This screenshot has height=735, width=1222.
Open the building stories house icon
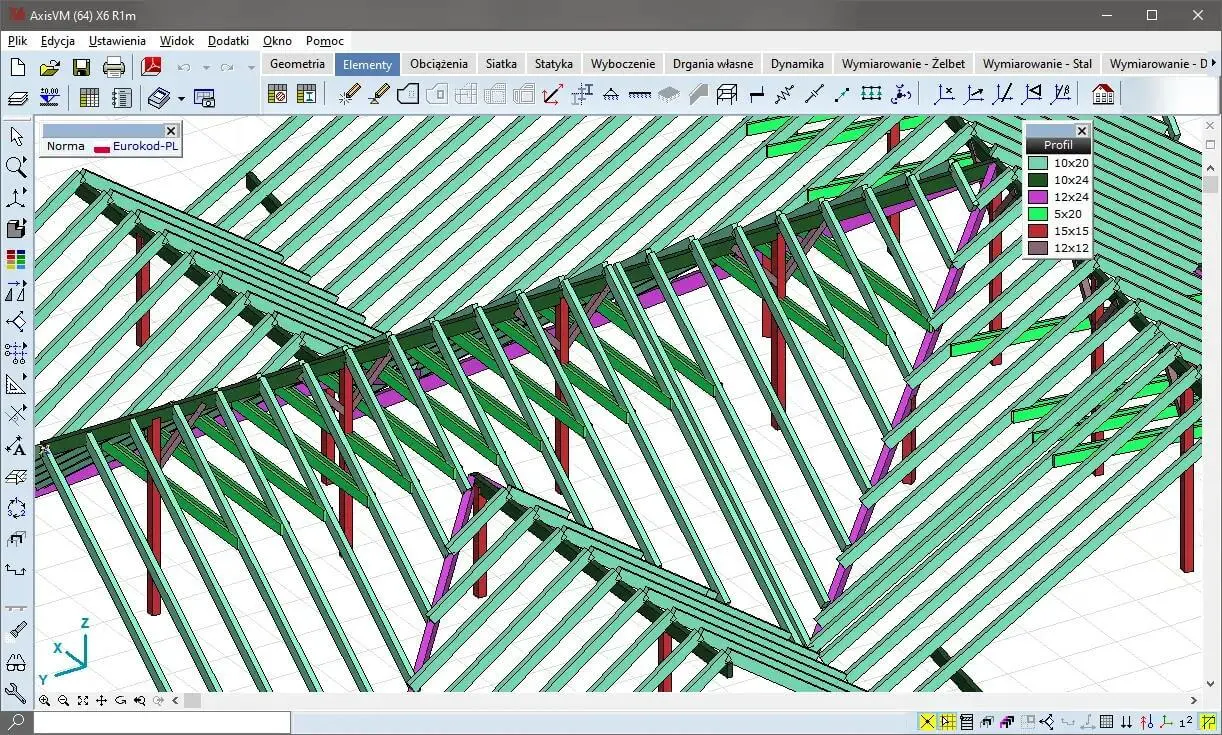click(1103, 95)
